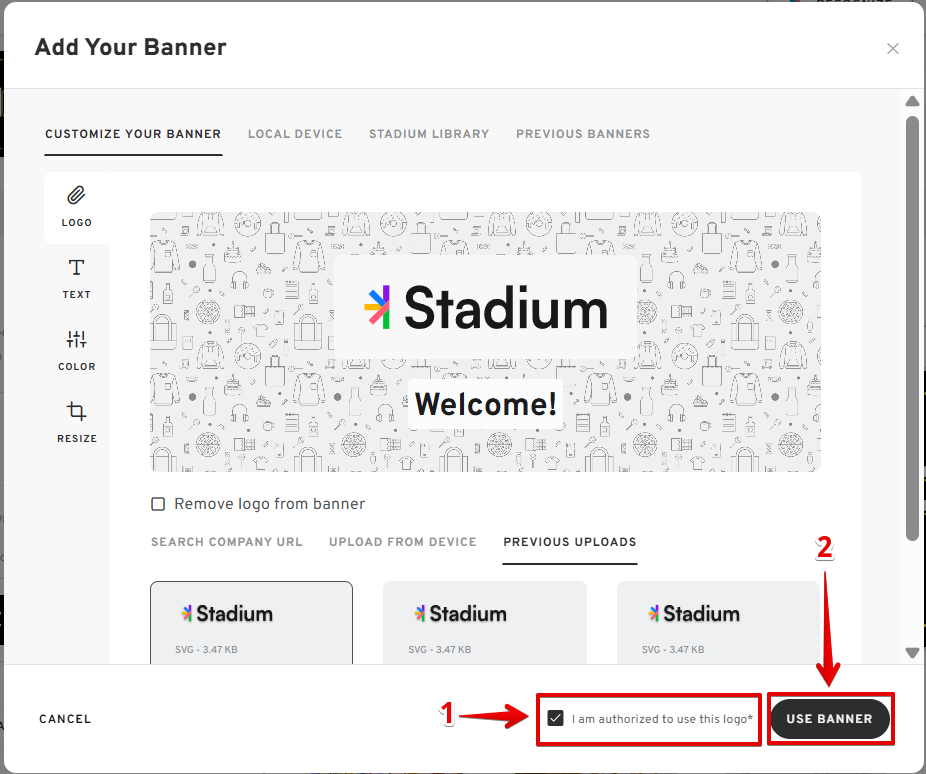Choose Upload From Device sub-tab
The height and width of the screenshot is (774, 926).
tap(403, 542)
